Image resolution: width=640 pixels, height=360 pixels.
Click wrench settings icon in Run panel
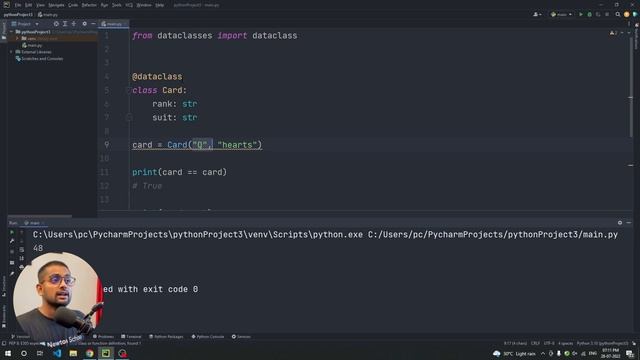tap(12, 241)
